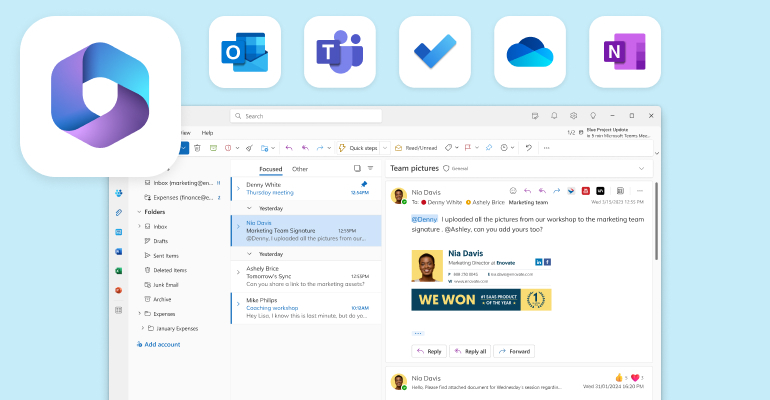The width and height of the screenshot is (770, 400).
Task: Click the toolbar Reply all icon
Action: pyautogui.click(x=305, y=148)
